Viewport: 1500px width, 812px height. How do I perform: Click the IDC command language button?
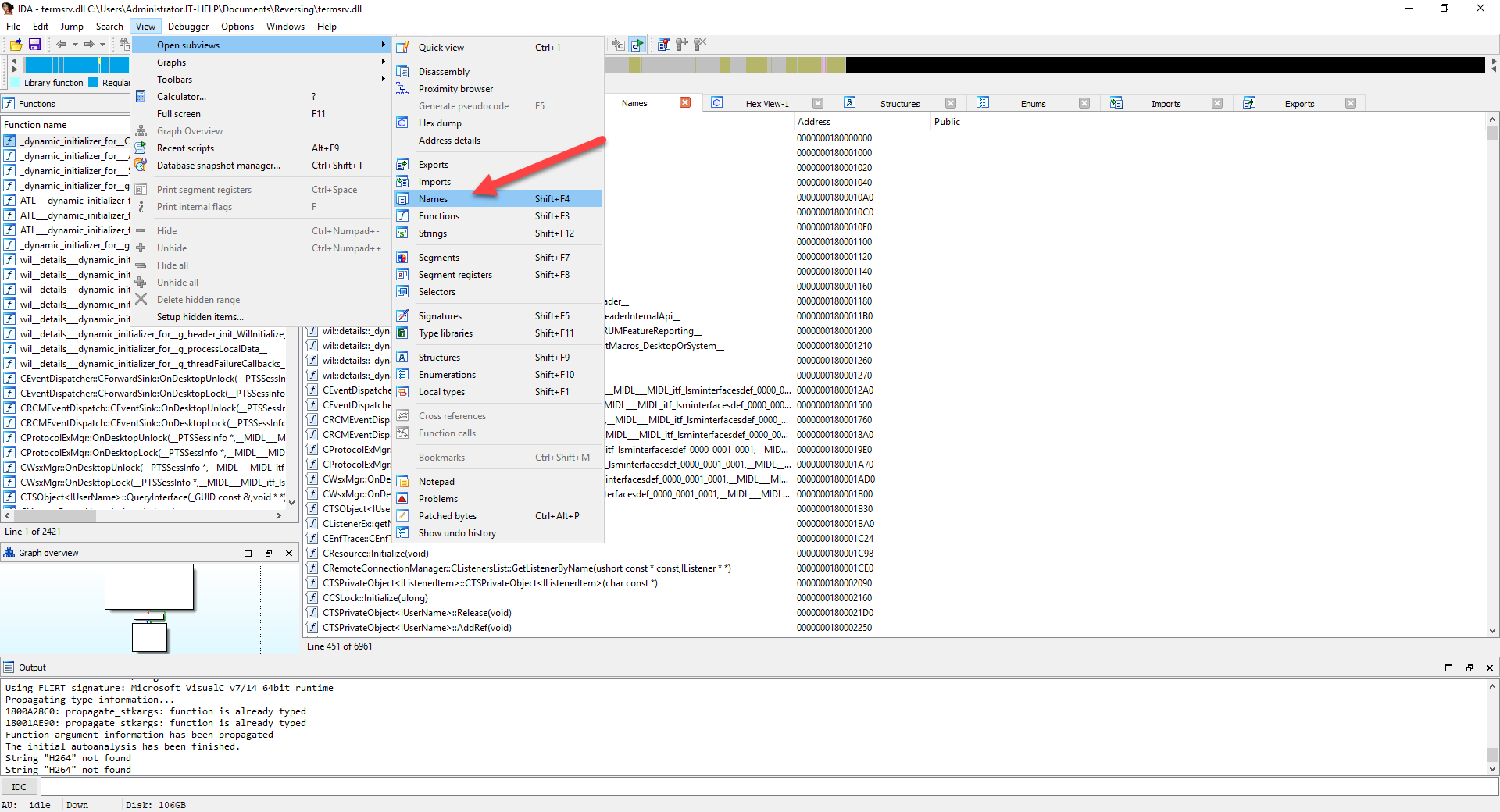(20, 787)
